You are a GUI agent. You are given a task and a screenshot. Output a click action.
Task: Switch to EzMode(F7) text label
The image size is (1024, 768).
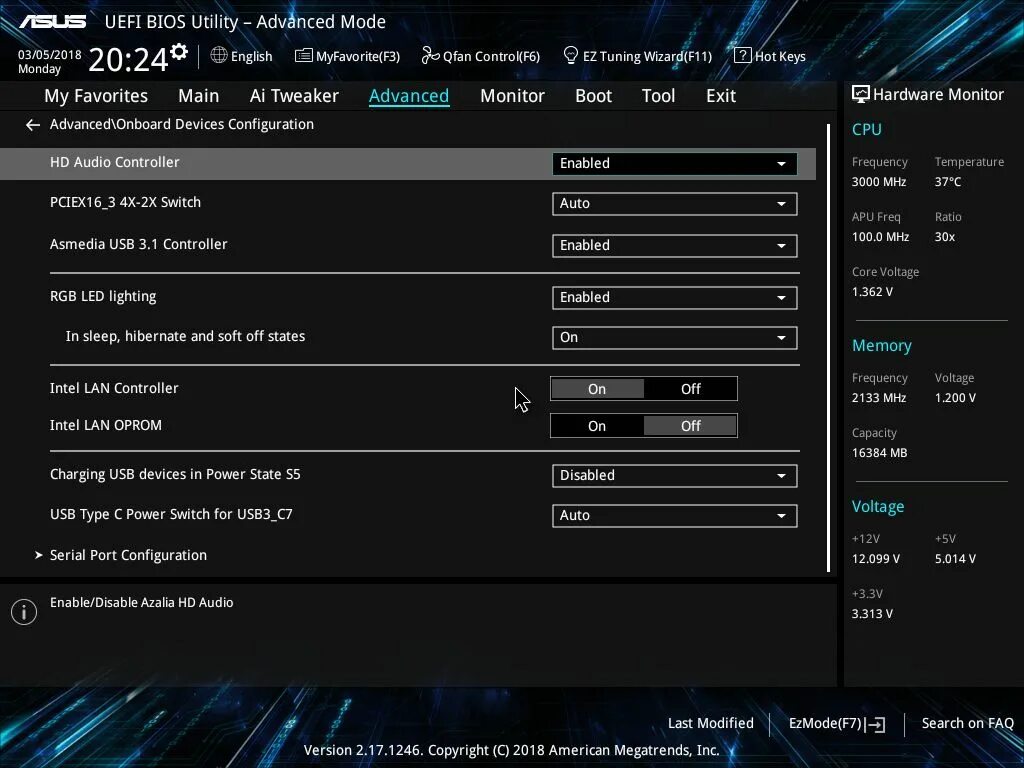pos(826,724)
